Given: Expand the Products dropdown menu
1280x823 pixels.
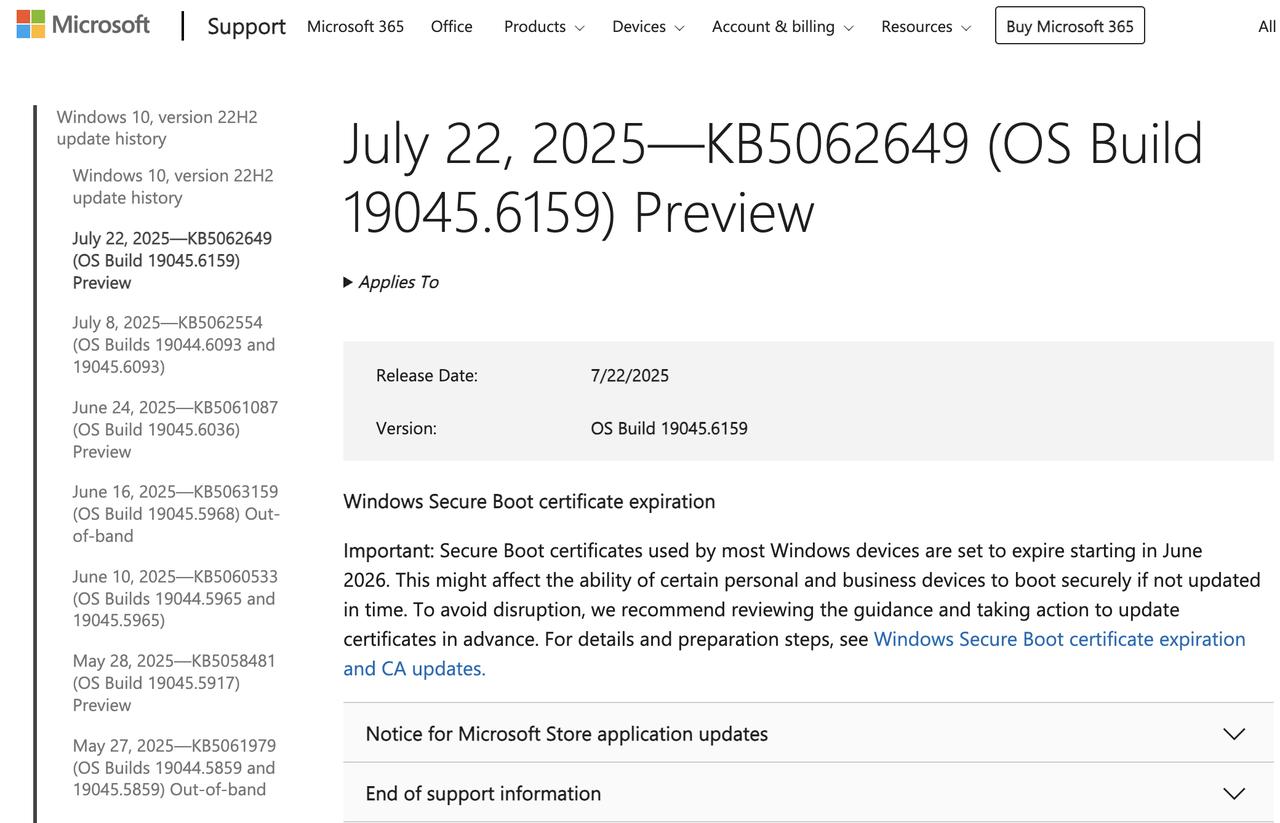Looking at the screenshot, I should (544, 26).
